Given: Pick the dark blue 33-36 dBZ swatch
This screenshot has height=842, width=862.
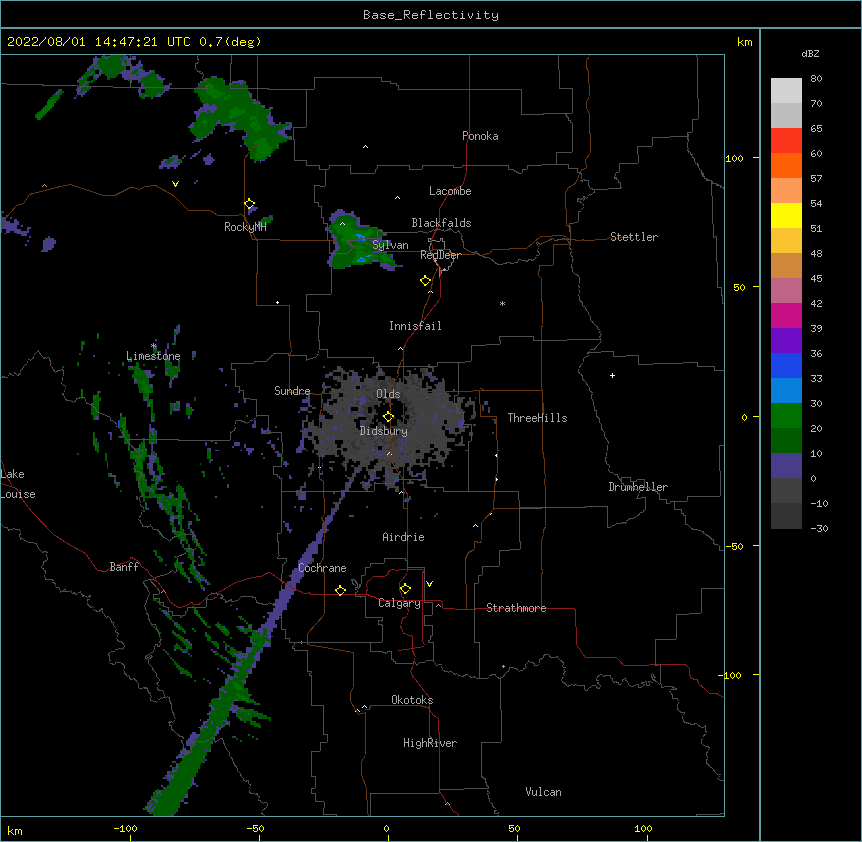Looking at the screenshot, I should [x=786, y=365].
